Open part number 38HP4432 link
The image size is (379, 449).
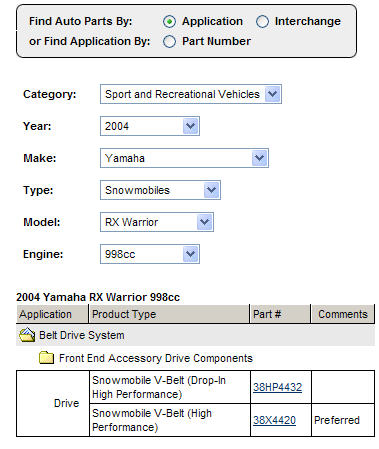(x=277, y=387)
